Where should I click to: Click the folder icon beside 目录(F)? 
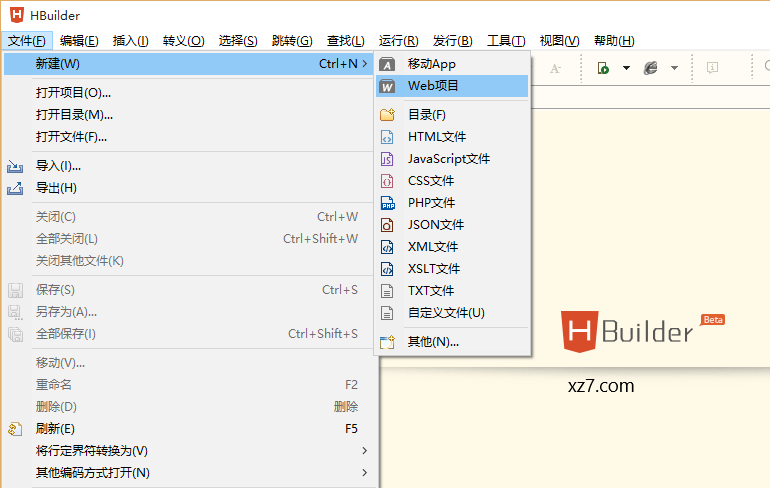click(387, 115)
